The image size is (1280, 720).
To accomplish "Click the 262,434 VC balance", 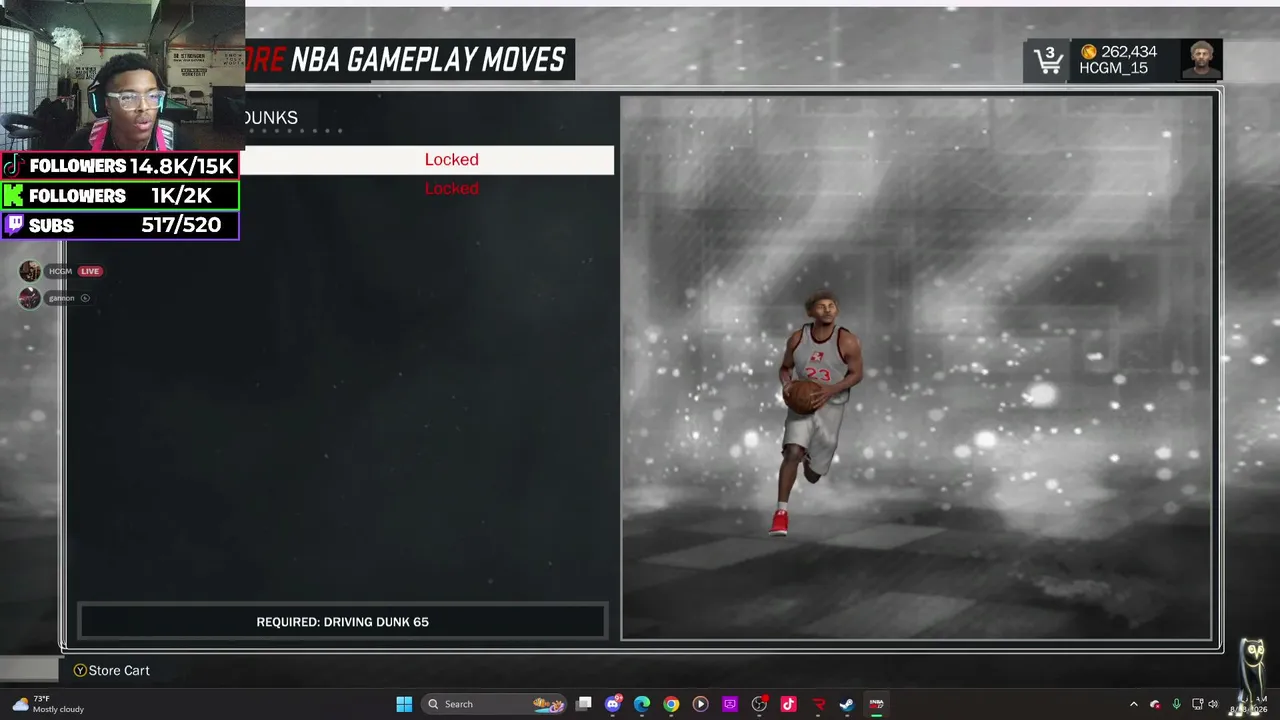I will tap(1129, 52).
